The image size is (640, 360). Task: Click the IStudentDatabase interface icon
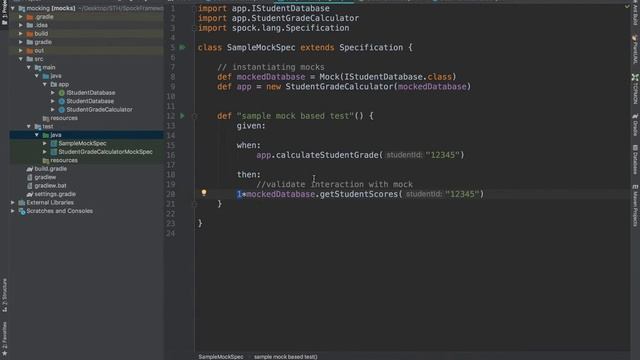point(62,93)
